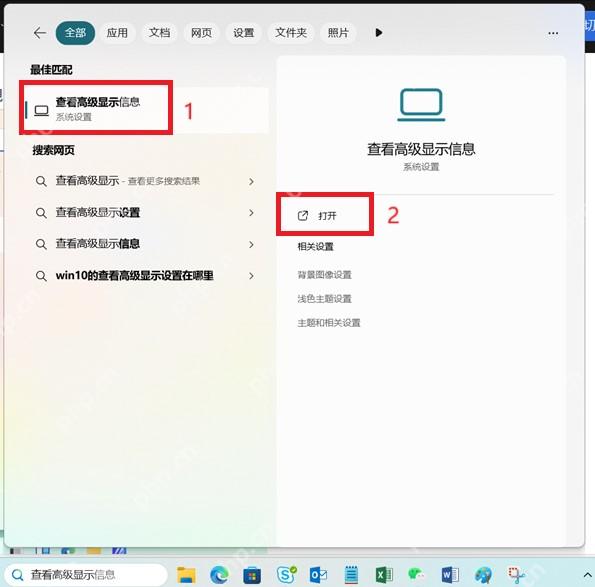The height and width of the screenshot is (587, 595).
Task: Open File Explorer from the taskbar
Action: coord(186,575)
